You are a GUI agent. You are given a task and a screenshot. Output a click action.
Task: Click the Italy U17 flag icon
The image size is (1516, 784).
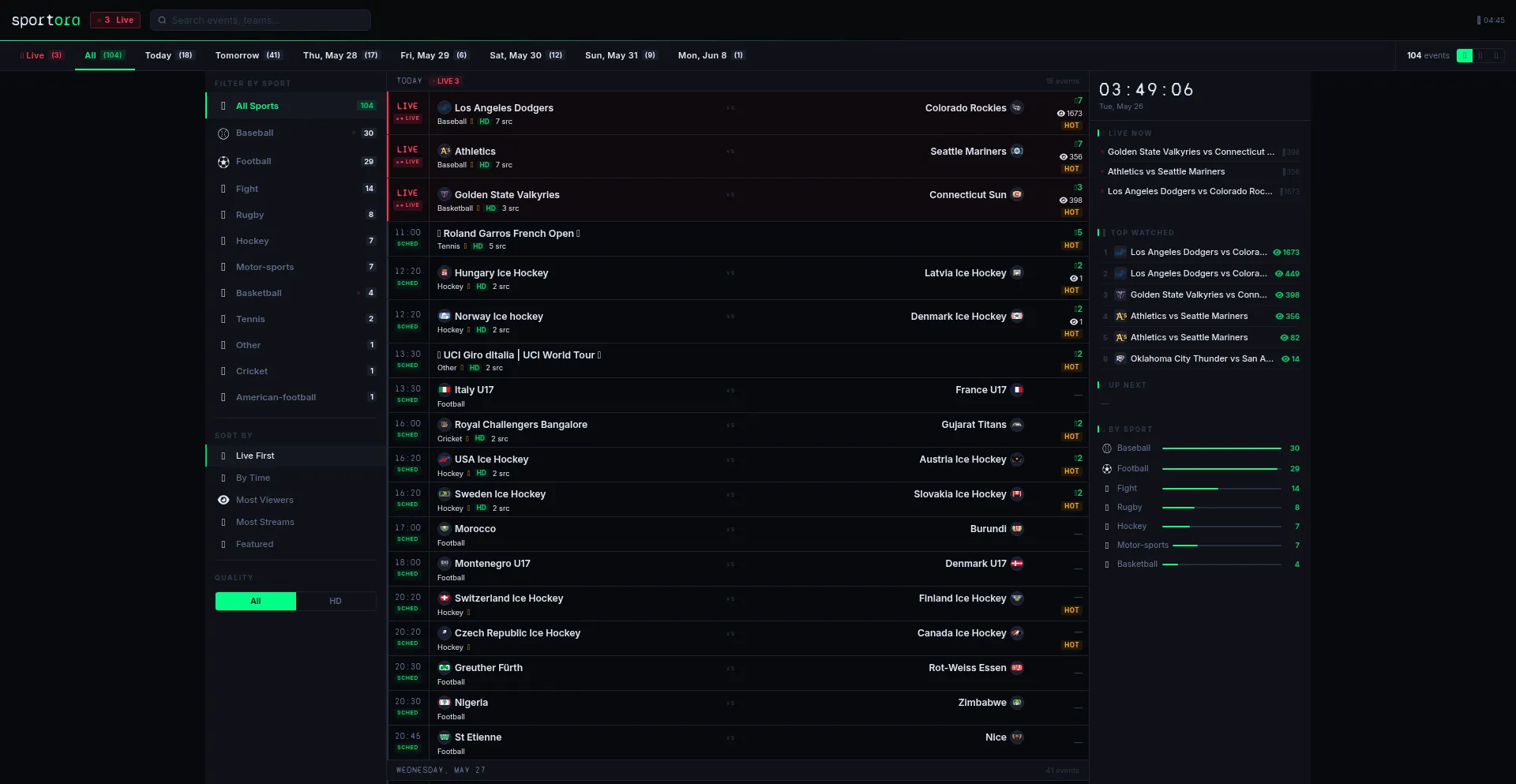[x=445, y=389]
